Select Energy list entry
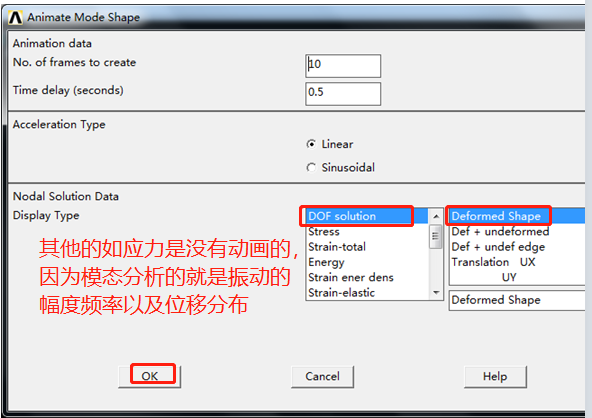 367,262
